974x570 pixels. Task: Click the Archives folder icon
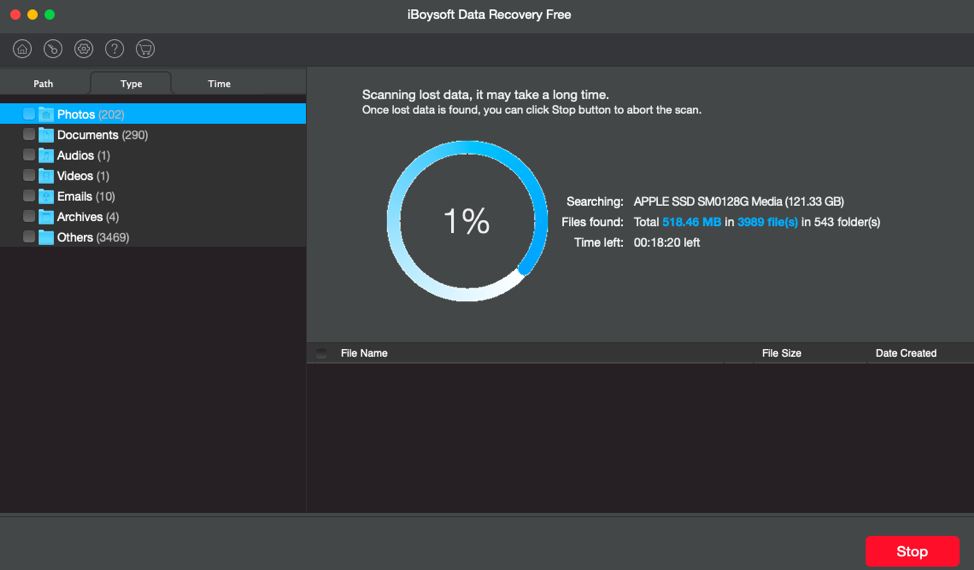click(x=46, y=217)
